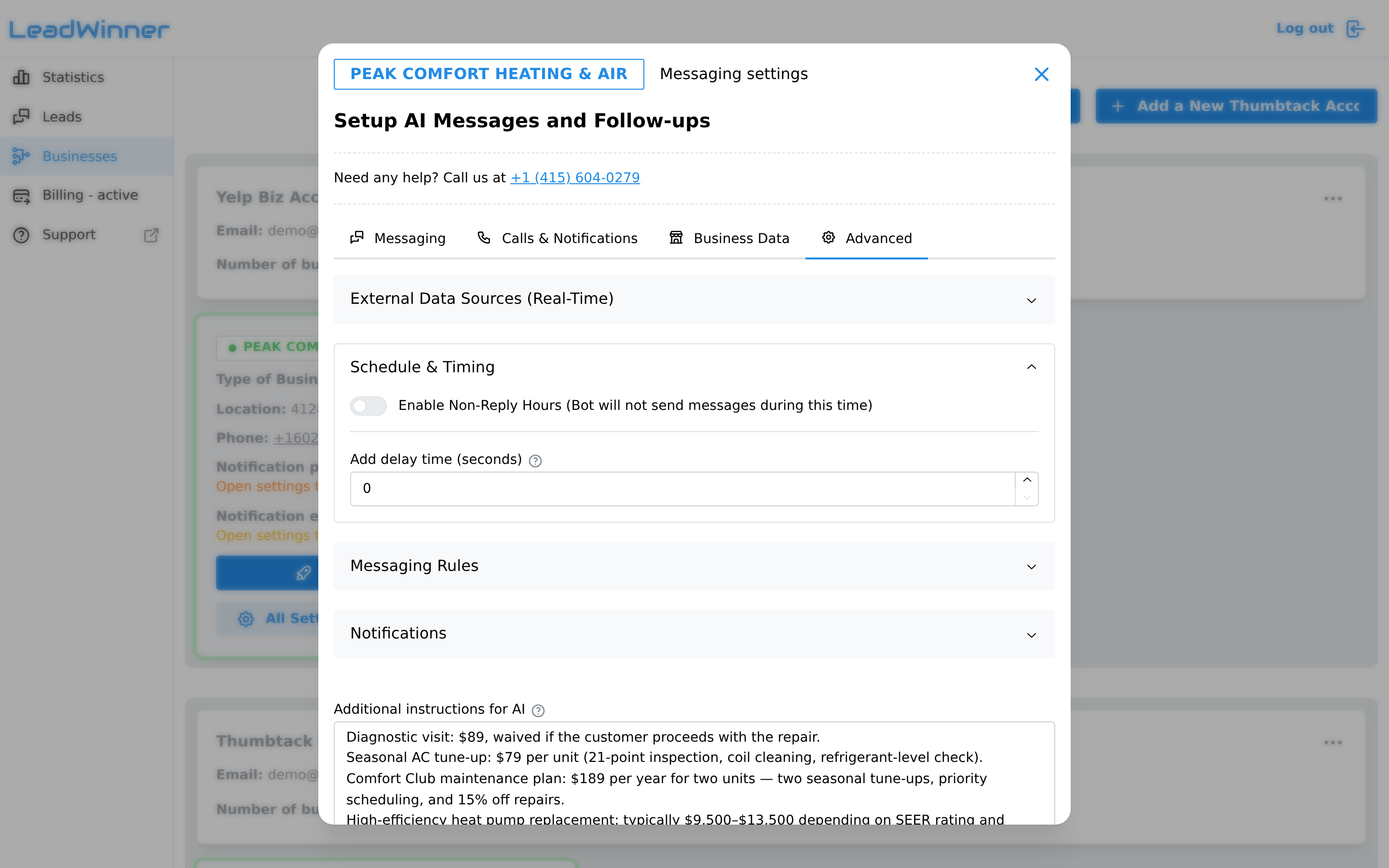Expand the Messaging Rules section

pos(694,566)
